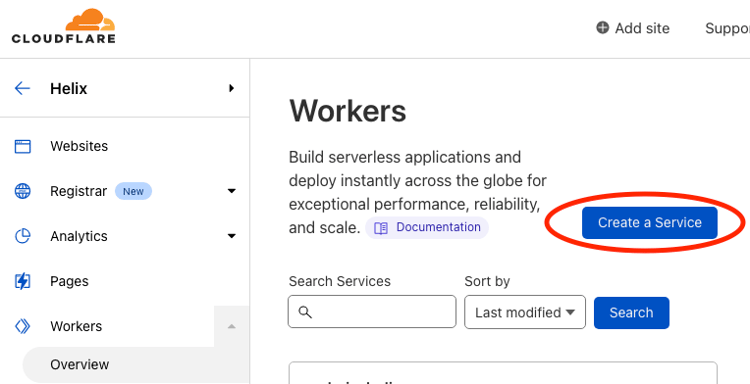
Task: Click the magnifier icon in Search Services
Action: coord(305,312)
